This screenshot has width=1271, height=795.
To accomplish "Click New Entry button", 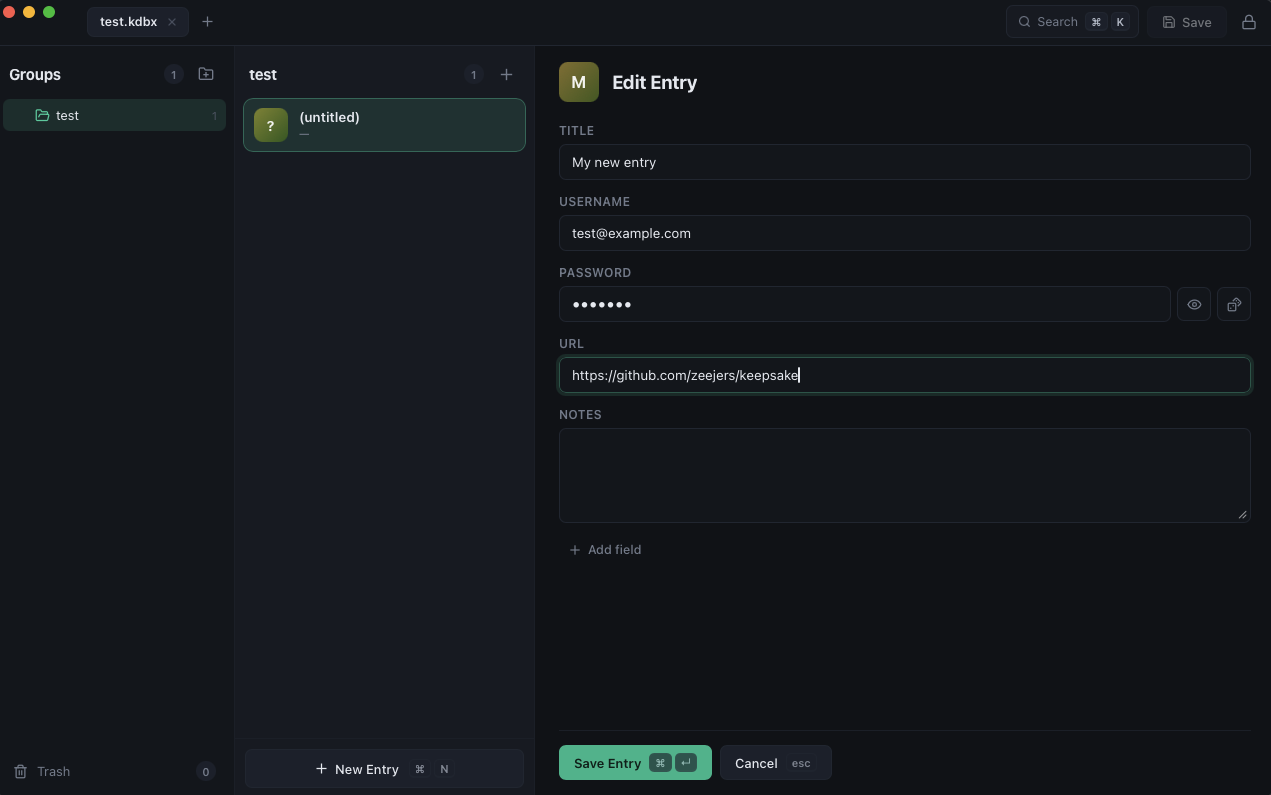I will pyautogui.click(x=384, y=769).
